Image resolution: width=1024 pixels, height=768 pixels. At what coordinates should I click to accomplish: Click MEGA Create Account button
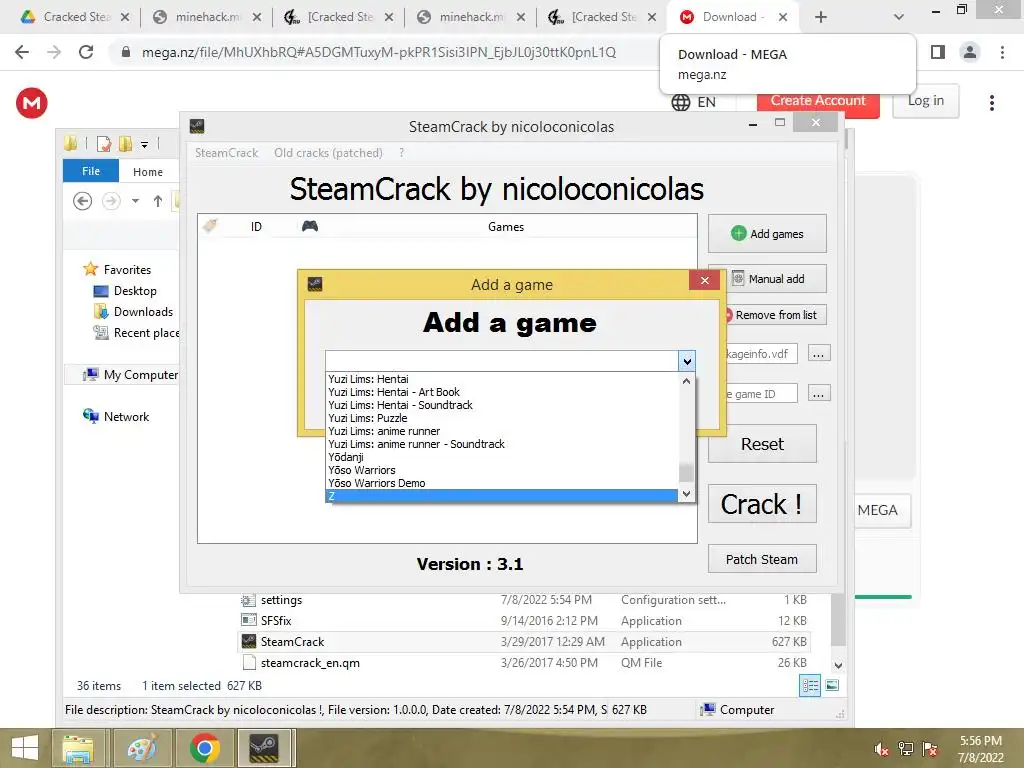(x=818, y=101)
